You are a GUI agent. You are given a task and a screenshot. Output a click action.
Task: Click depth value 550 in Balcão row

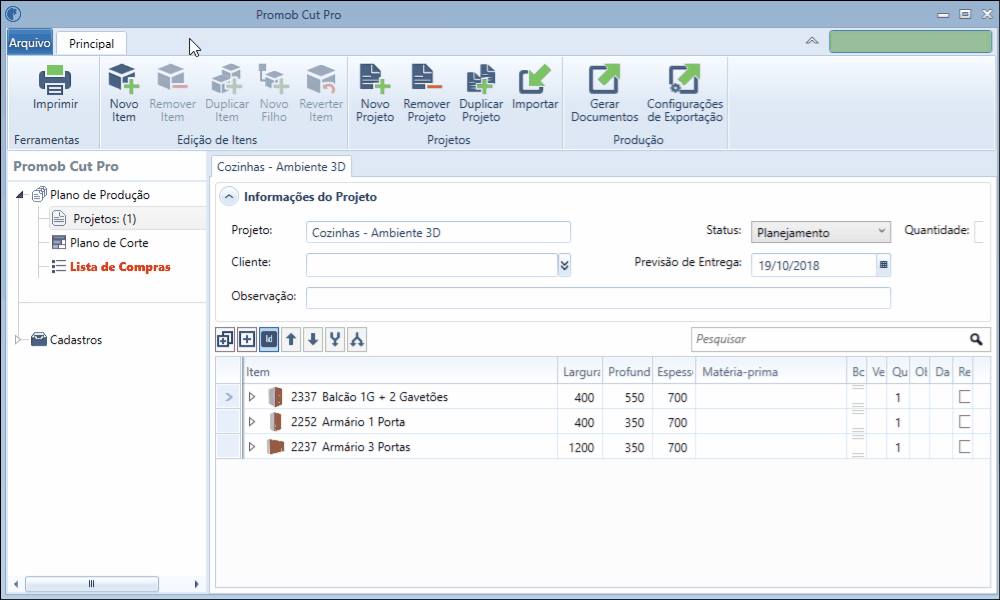634,398
